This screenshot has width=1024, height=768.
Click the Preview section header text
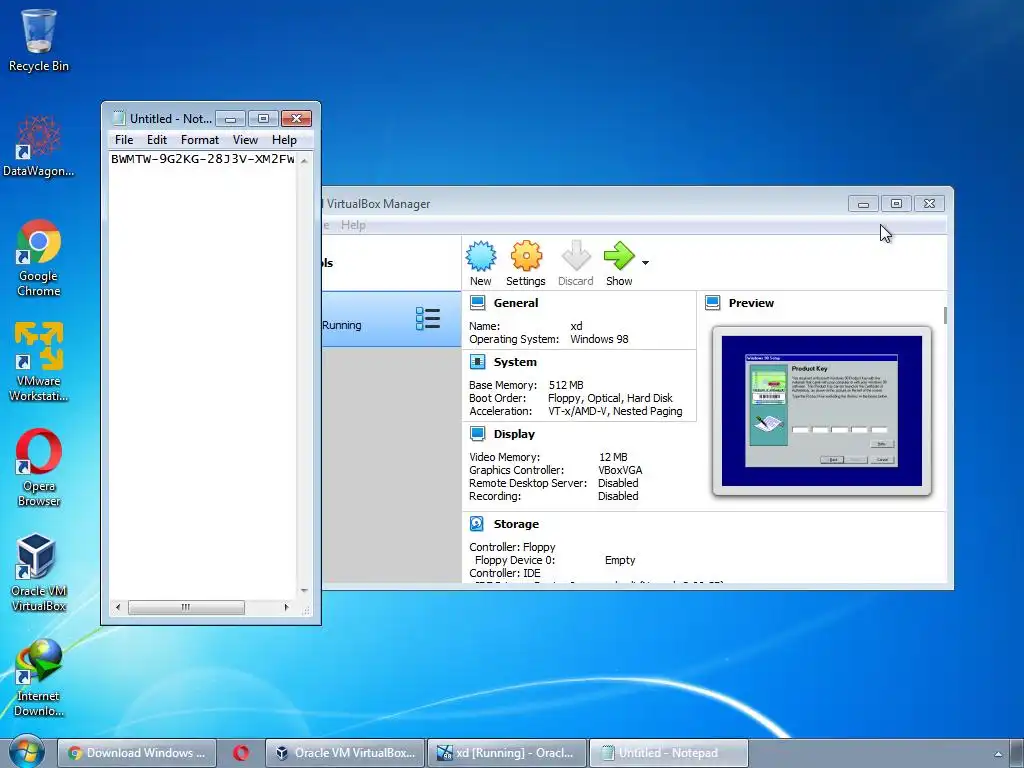(x=751, y=303)
